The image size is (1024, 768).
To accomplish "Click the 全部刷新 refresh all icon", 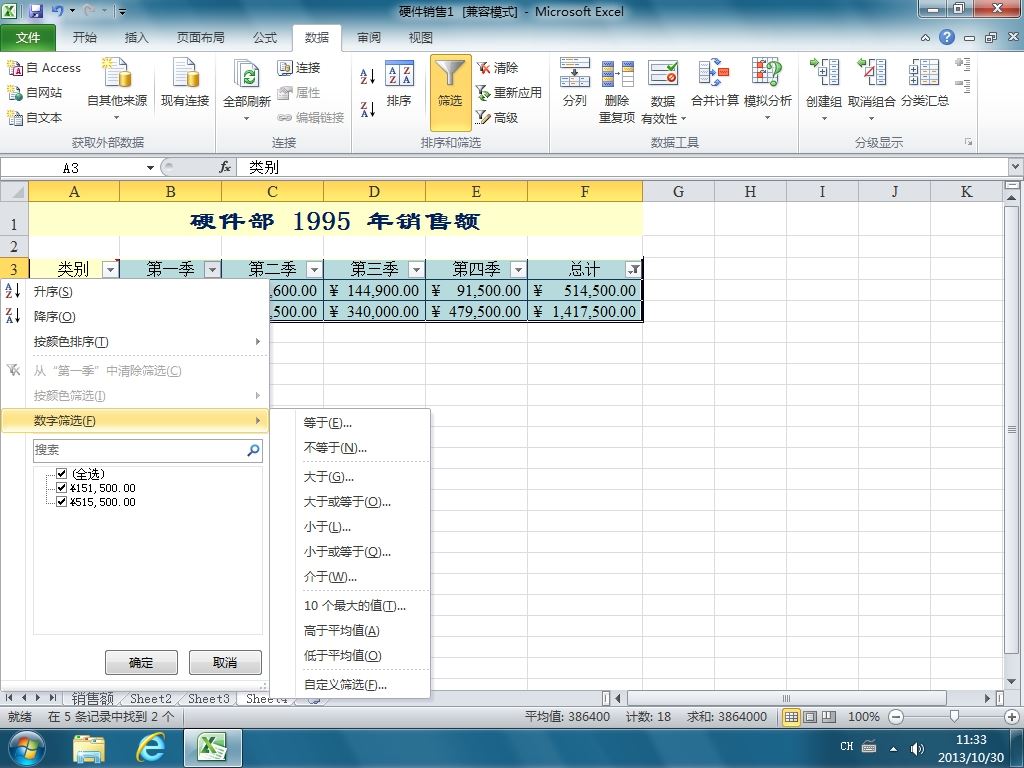I will [247, 75].
